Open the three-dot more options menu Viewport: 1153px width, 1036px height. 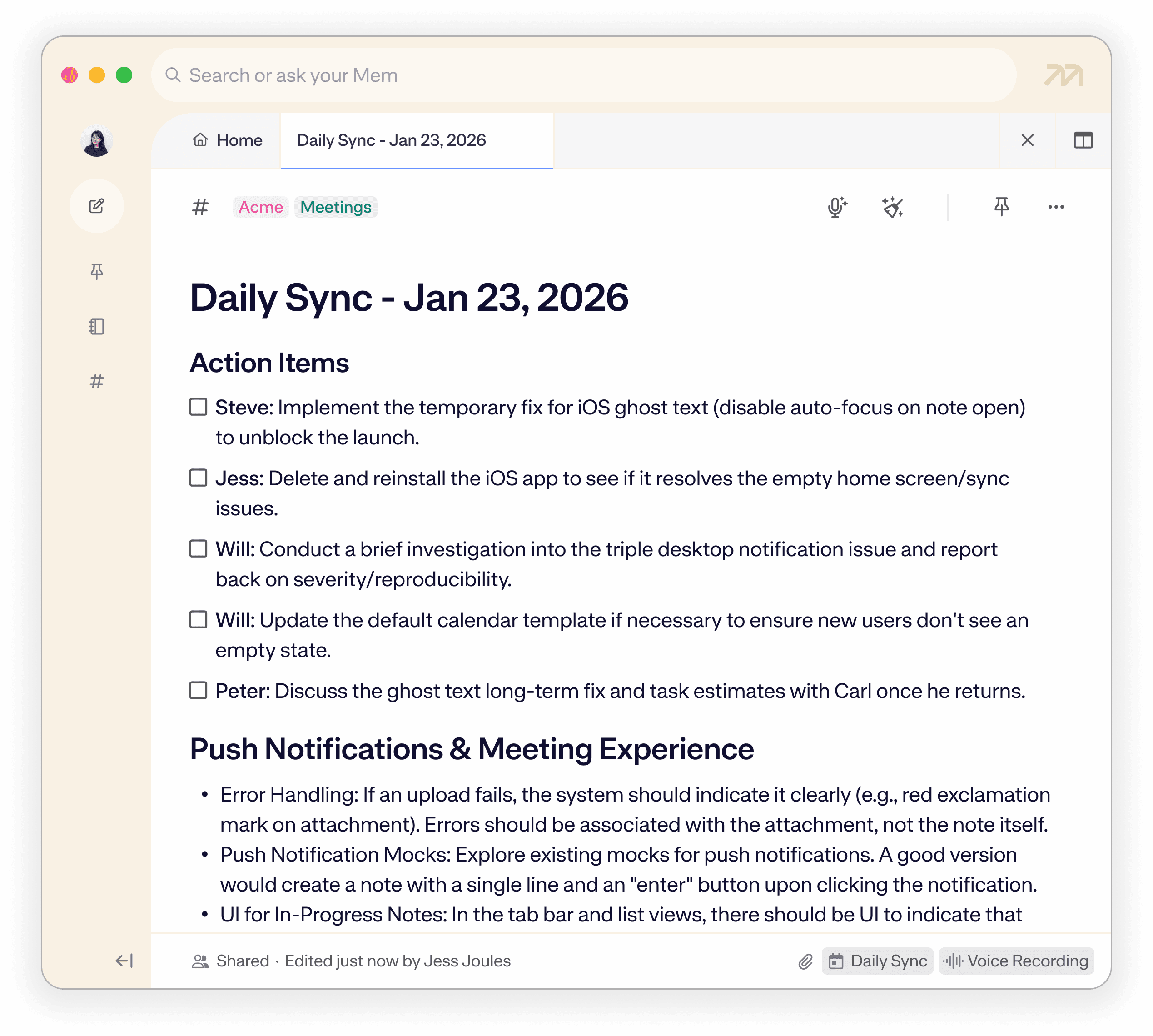(x=1056, y=207)
